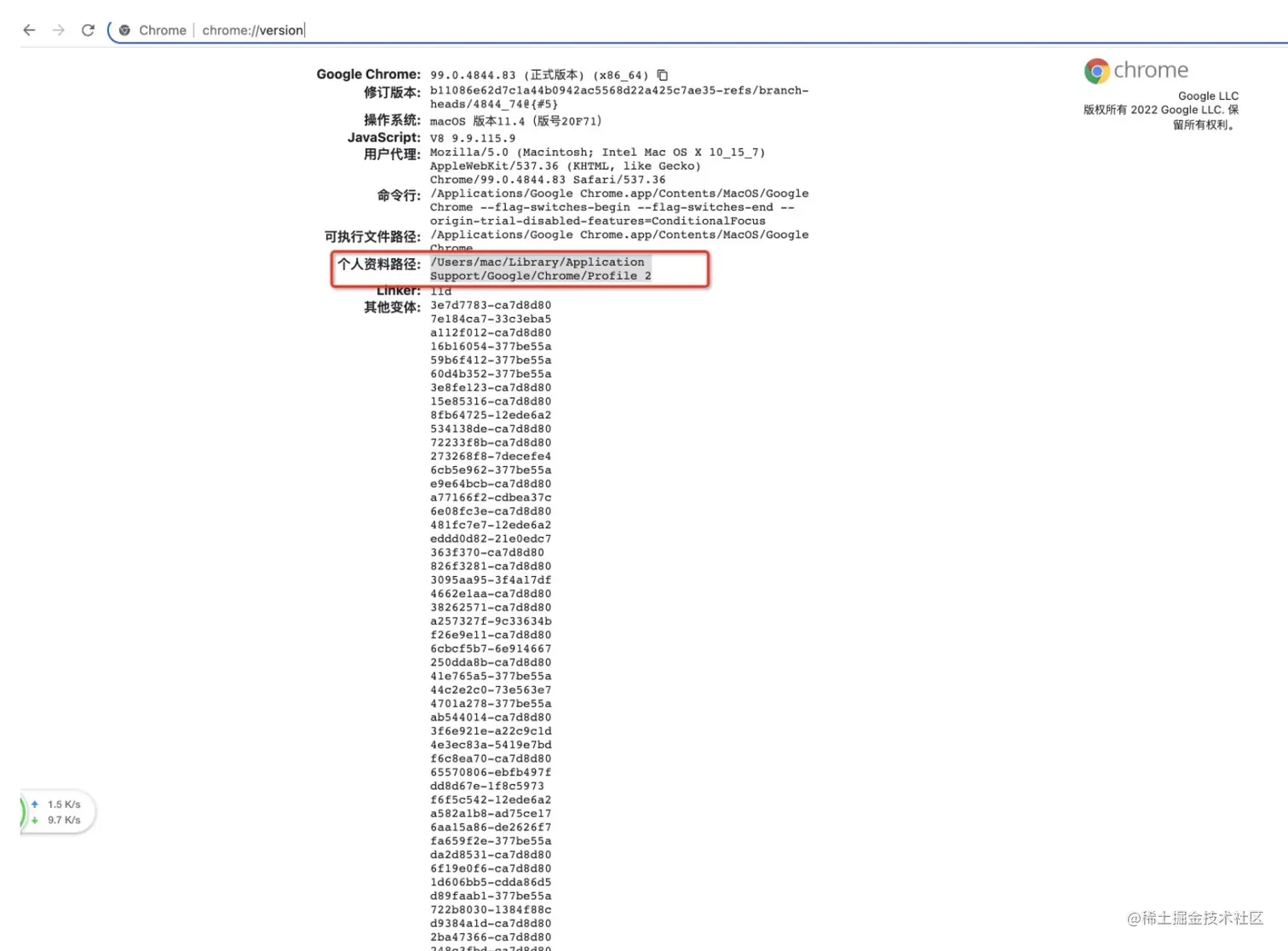
Task: Click variation 3095aa95-3f4a17df
Action: (x=491, y=579)
